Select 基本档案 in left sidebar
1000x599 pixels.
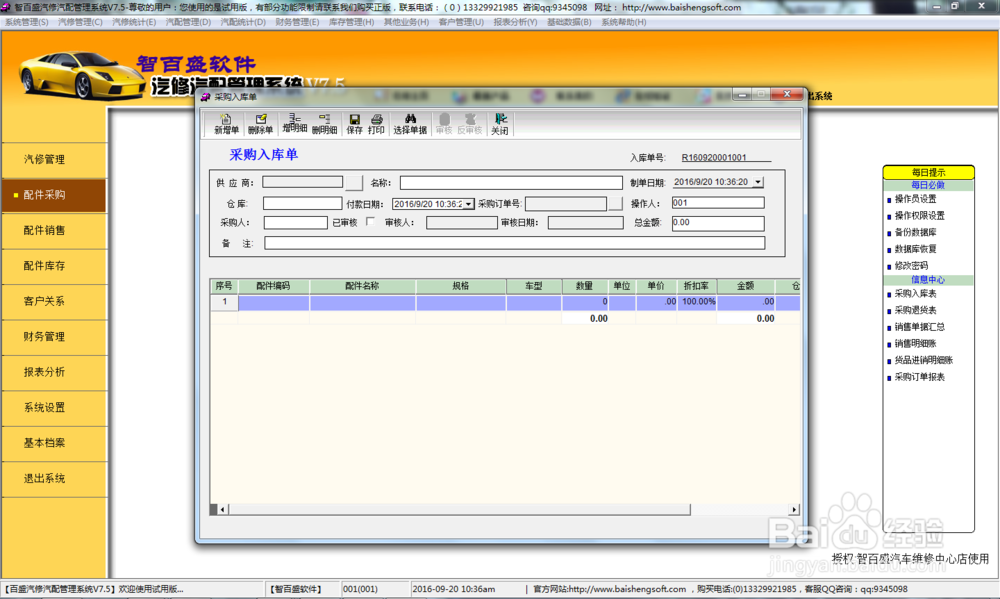point(54,443)
